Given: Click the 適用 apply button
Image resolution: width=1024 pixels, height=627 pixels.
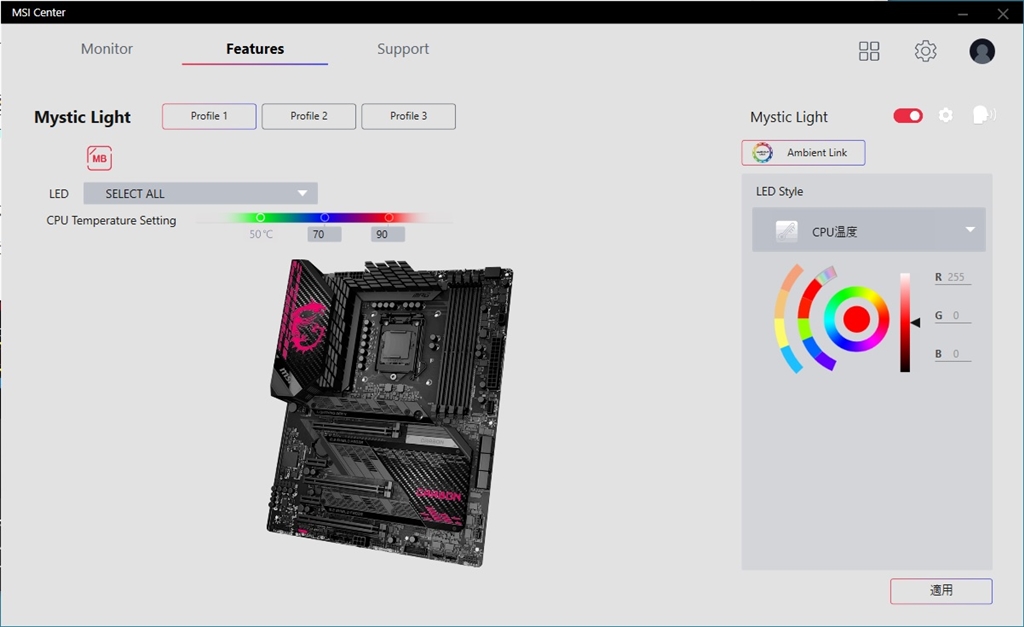Looking at the screenshot, I should pyautogui.click(x=941, y=590).
